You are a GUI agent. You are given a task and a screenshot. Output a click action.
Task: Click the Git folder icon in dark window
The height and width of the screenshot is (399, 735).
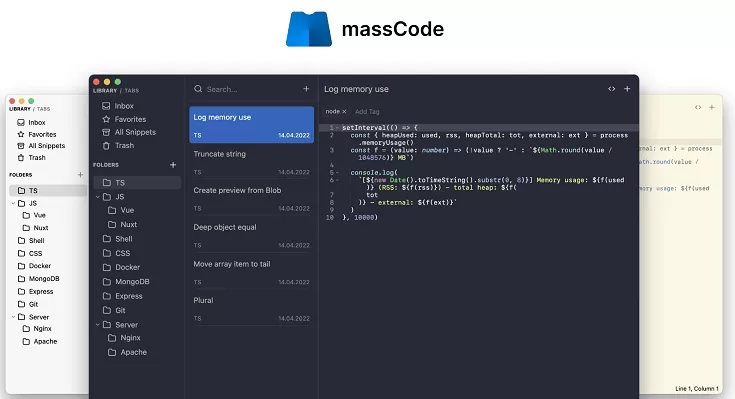[107, 310]
